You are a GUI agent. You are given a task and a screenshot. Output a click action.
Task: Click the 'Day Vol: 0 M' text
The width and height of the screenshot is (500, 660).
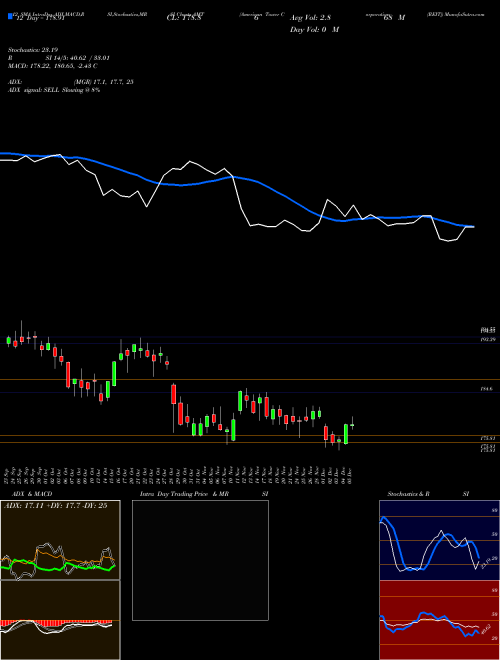coord(314,30)
